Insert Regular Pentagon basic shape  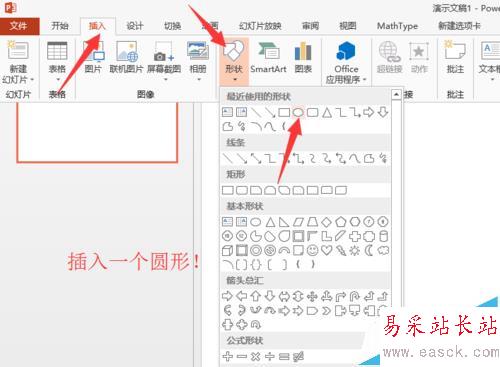coord(341,222)
